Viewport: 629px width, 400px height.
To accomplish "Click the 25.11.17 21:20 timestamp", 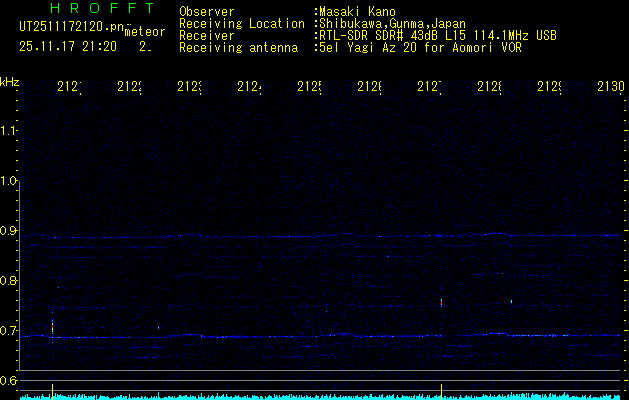I will 67,46.
